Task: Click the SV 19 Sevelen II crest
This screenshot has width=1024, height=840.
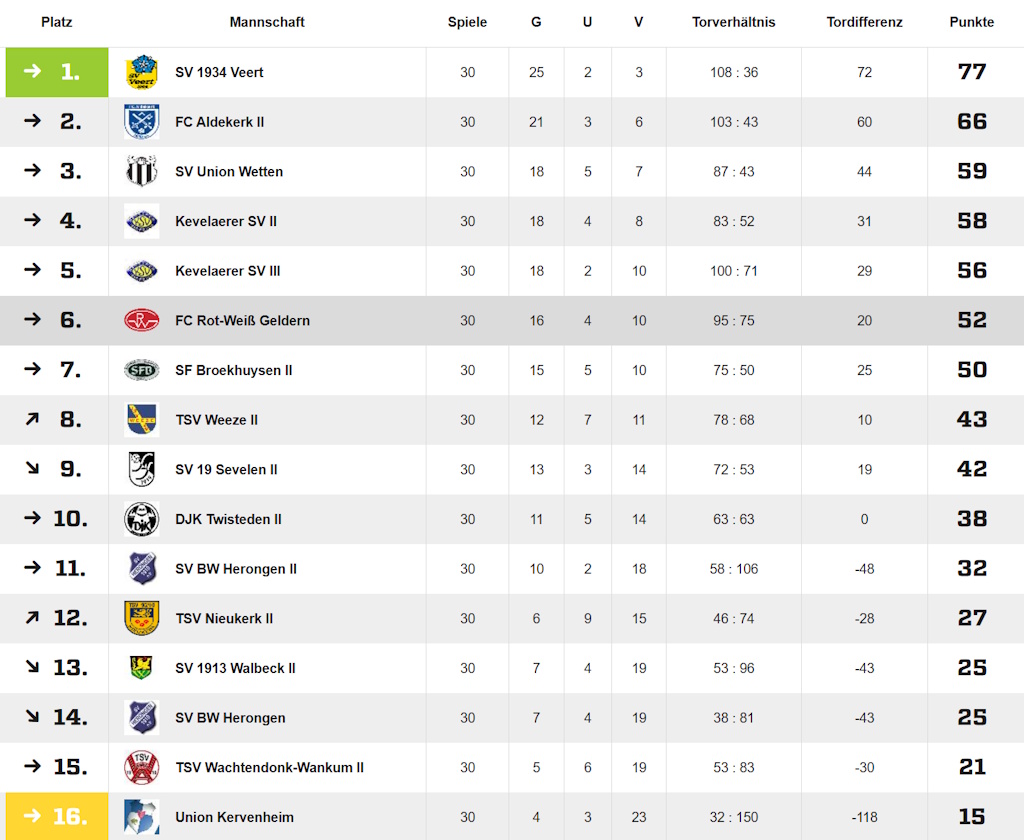Action: (142, 469)
